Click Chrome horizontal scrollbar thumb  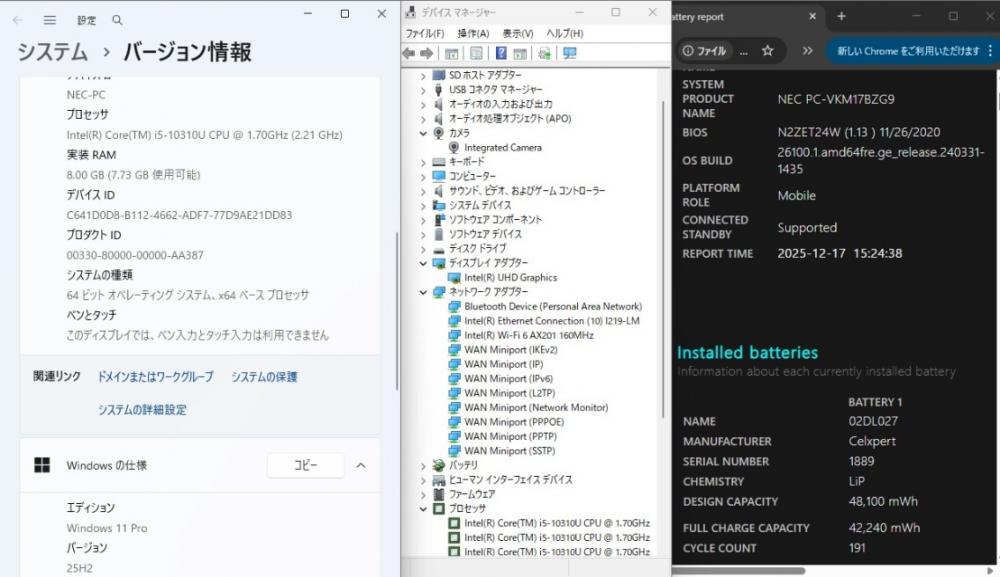coord(739,571)
